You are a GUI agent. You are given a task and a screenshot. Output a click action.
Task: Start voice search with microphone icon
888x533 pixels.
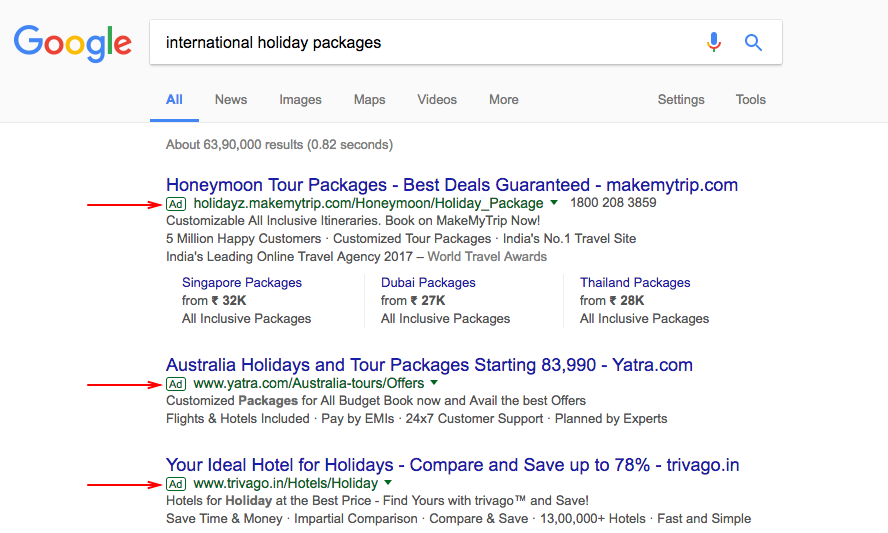(x=714, y=42)
